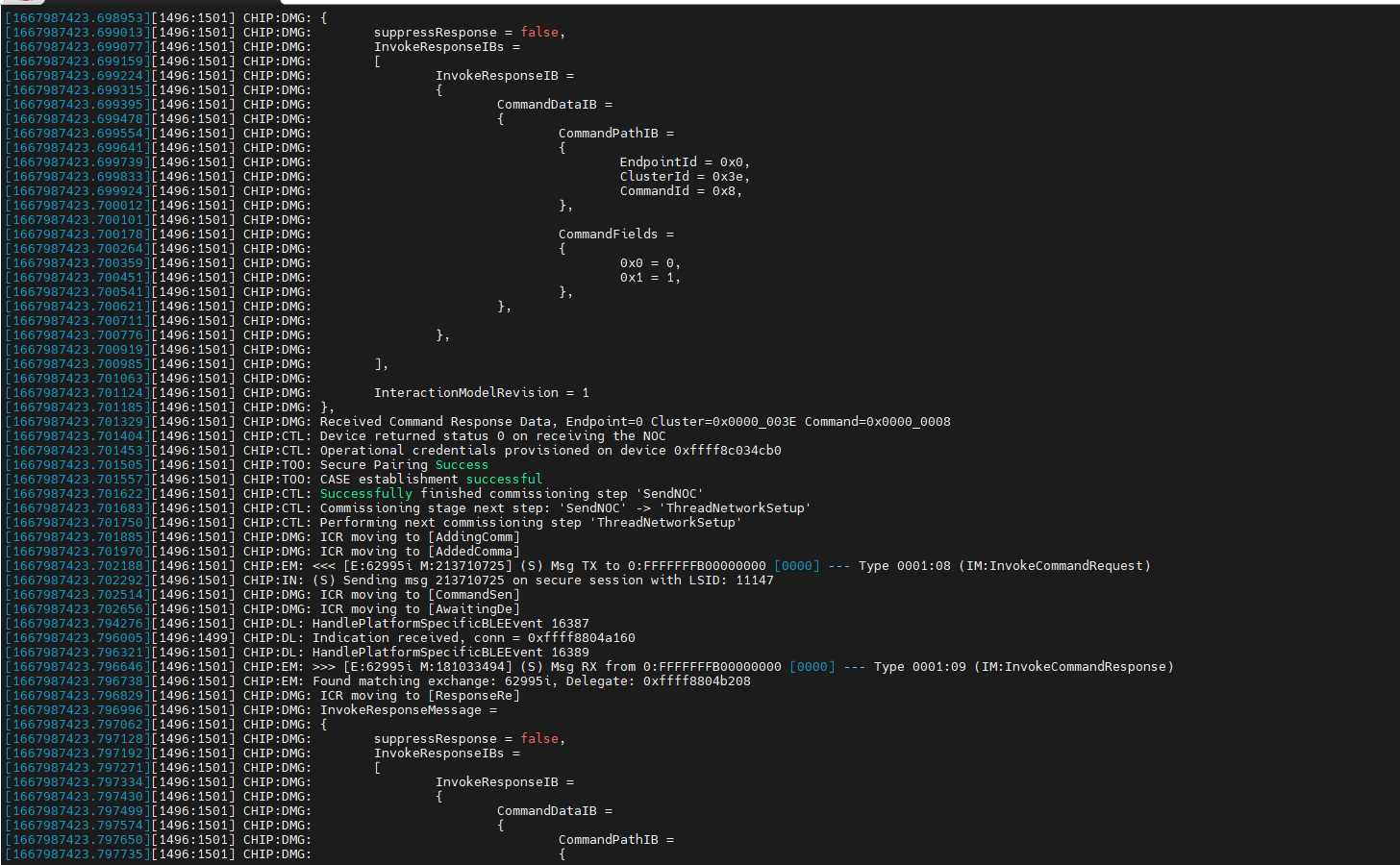Click timestamp 1667987423.797735

coord(78,854)
